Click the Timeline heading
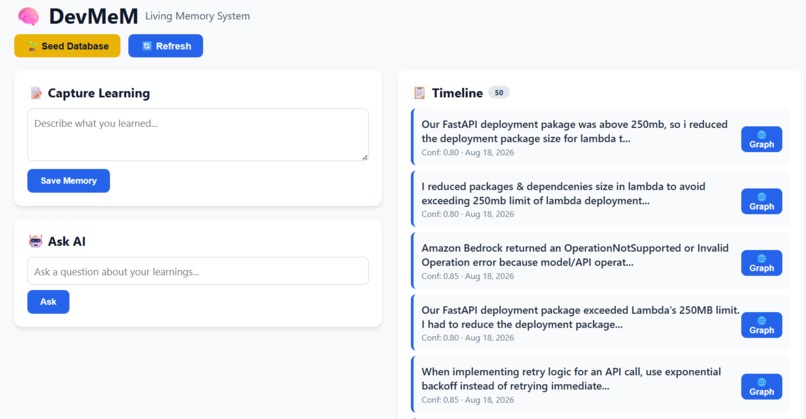The height and width of the screenshot is (419, 806). [x=457, y=93]
